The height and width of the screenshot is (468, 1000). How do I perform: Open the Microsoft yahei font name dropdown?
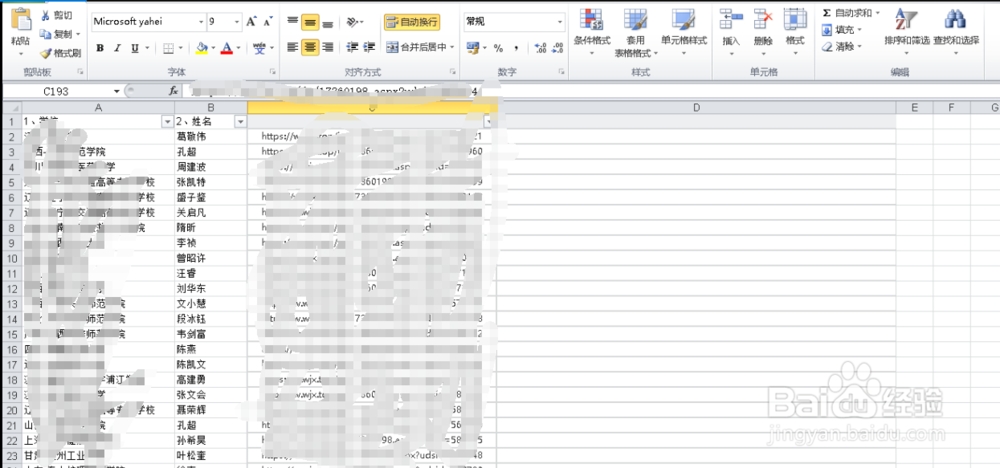coord(200,22)
